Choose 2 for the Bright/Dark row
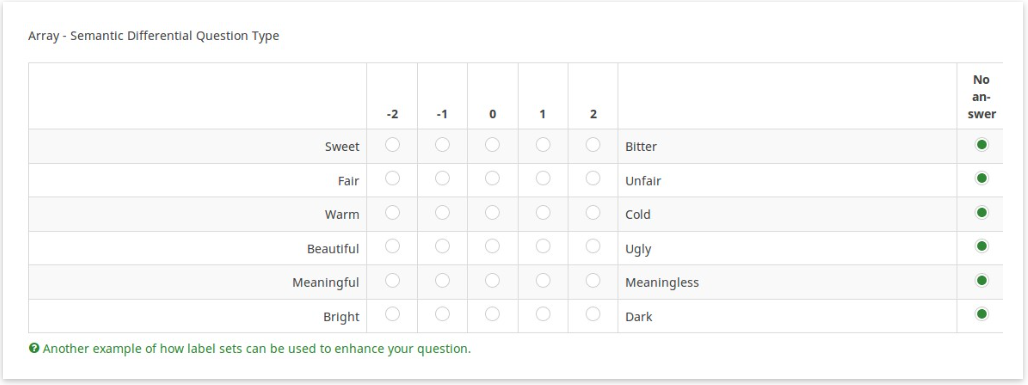Screen dimensions: 1028x385 tap(593, 314)
